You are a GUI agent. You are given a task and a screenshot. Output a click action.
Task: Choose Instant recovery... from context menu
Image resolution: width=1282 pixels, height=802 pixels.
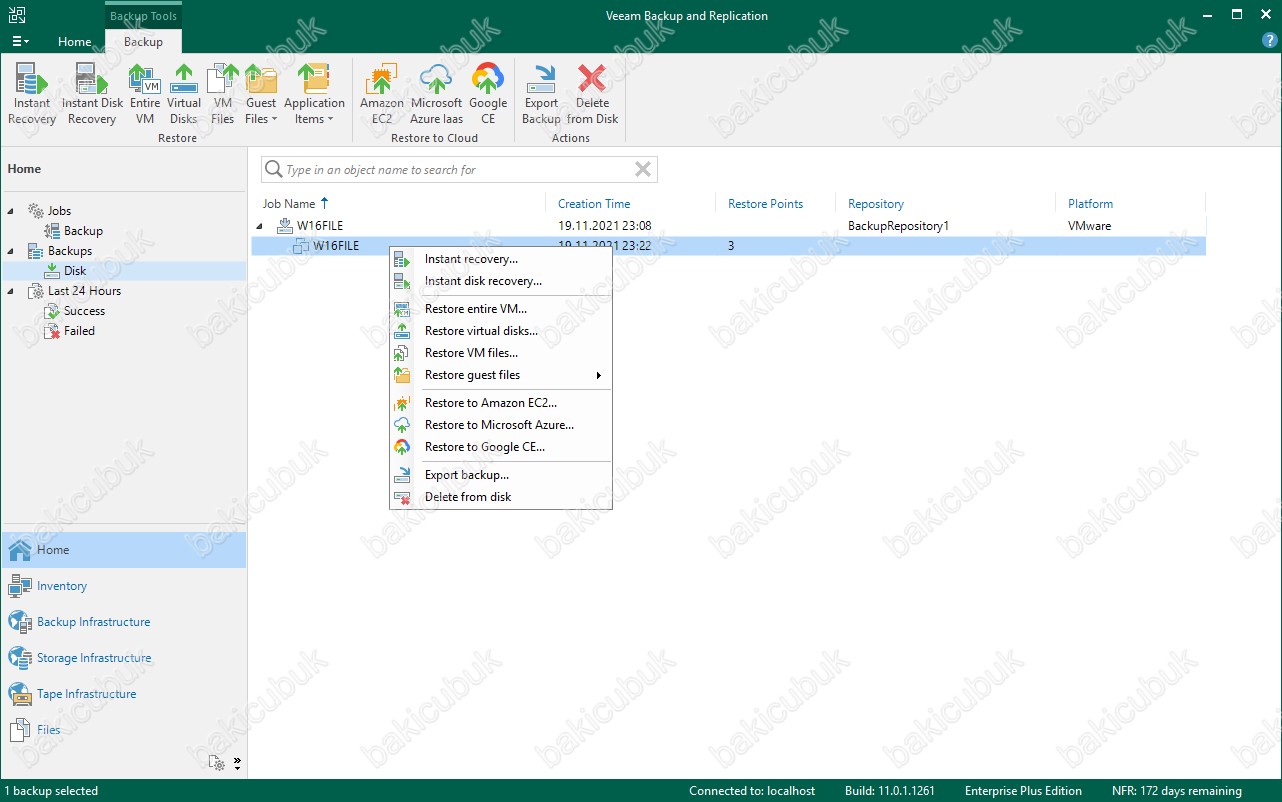click(500, 259)
